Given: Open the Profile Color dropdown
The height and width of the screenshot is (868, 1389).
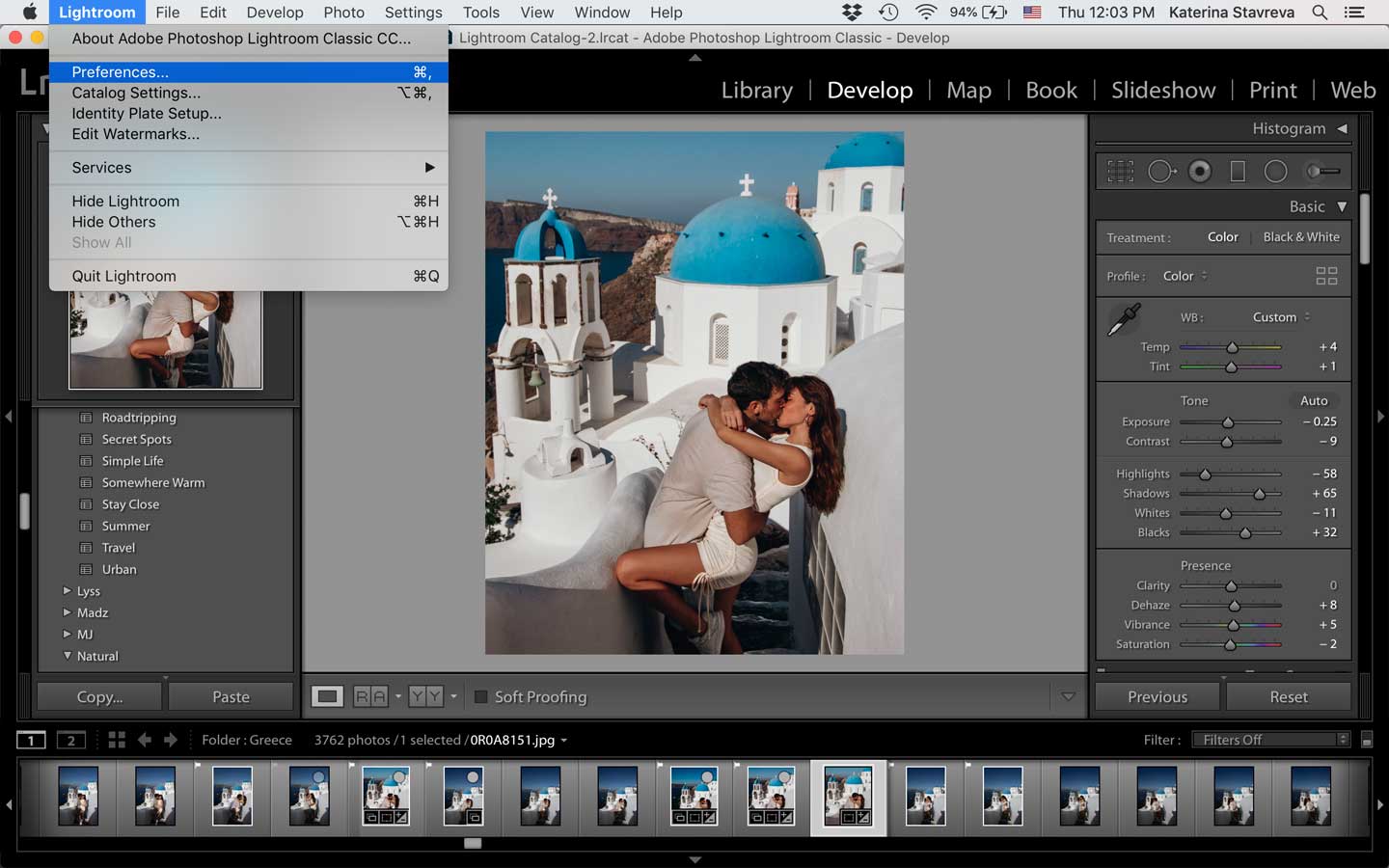Looking at the screenshot, I should [1185, 276].
